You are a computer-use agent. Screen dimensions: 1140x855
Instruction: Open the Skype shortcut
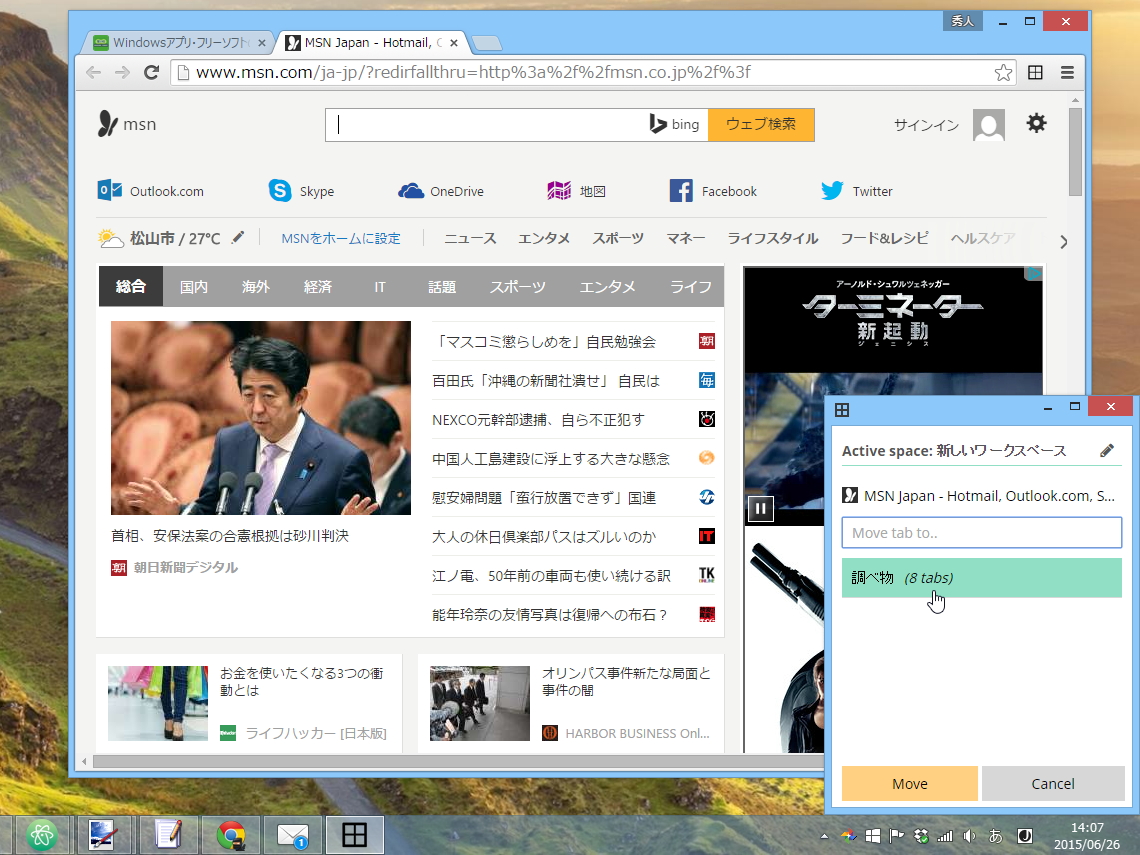tap(301, 190)
